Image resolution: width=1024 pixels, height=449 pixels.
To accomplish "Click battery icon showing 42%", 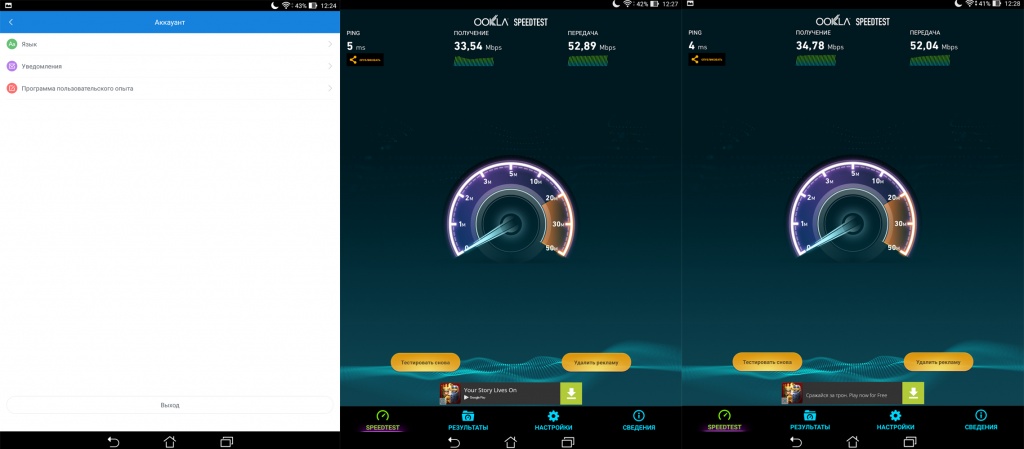I will 654,4.
